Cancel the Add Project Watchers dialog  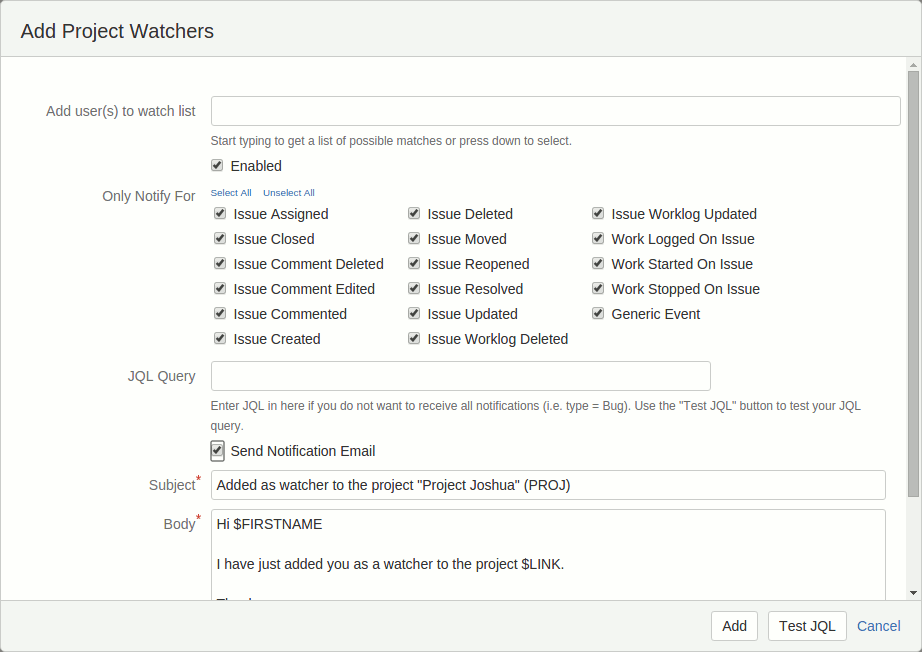[878, 626]
